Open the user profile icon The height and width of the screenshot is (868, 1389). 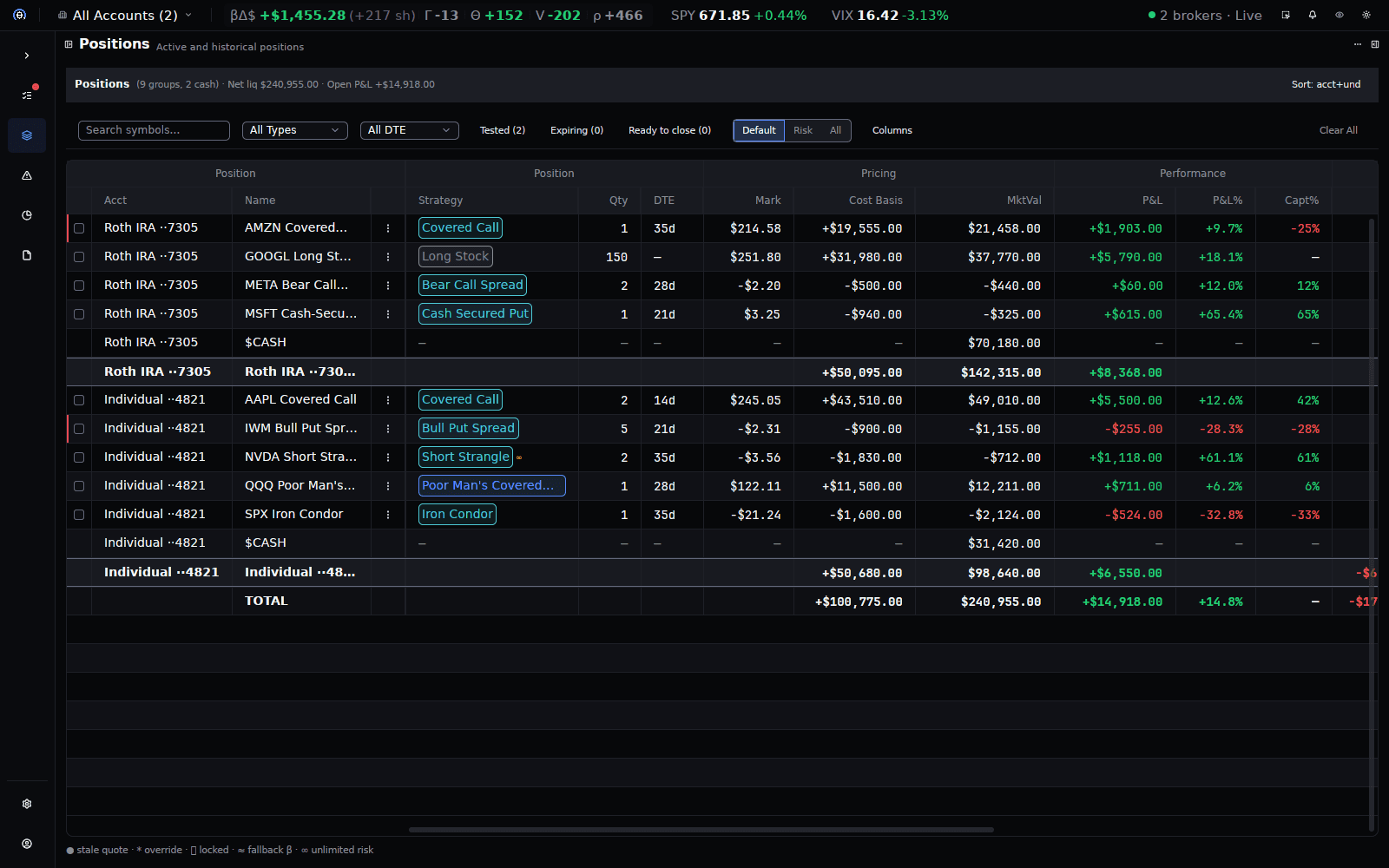27,844
